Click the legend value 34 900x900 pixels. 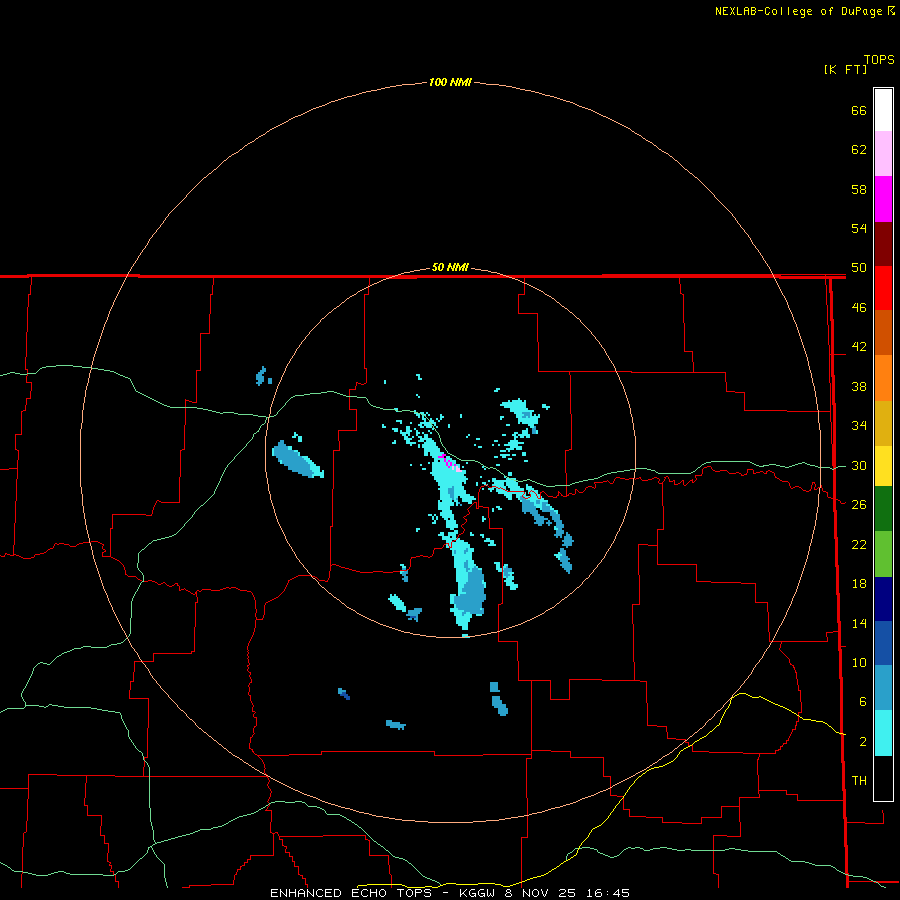tap(859, 426)
